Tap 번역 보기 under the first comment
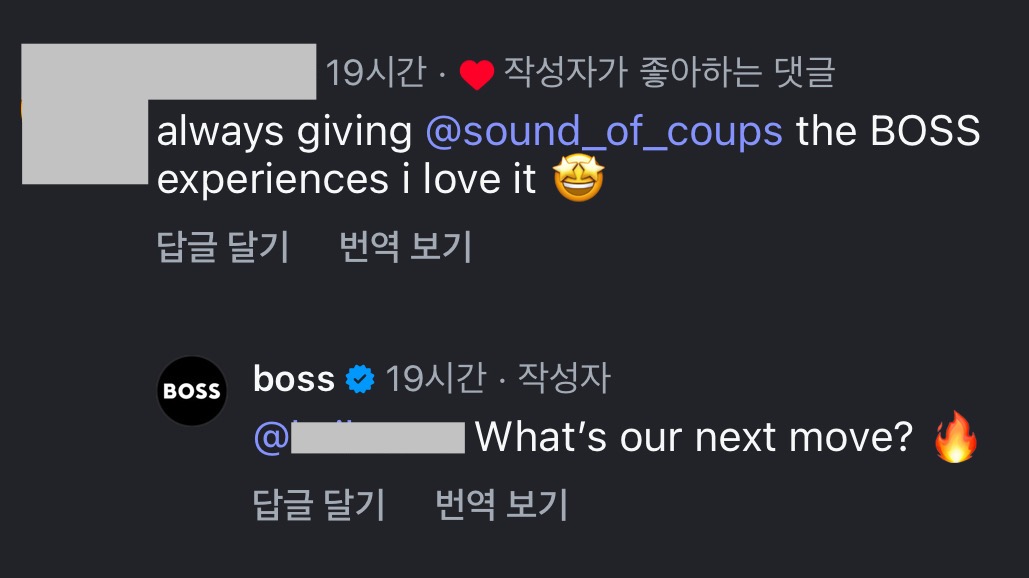The width and height of the screenshot is (1029, 578). 406,246
